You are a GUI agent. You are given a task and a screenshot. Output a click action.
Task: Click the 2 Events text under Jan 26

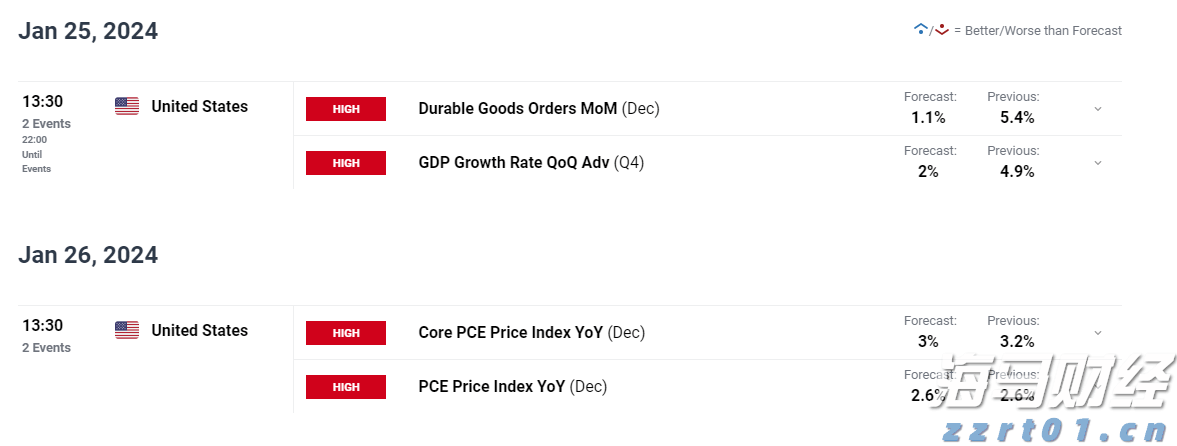(46, 348)
